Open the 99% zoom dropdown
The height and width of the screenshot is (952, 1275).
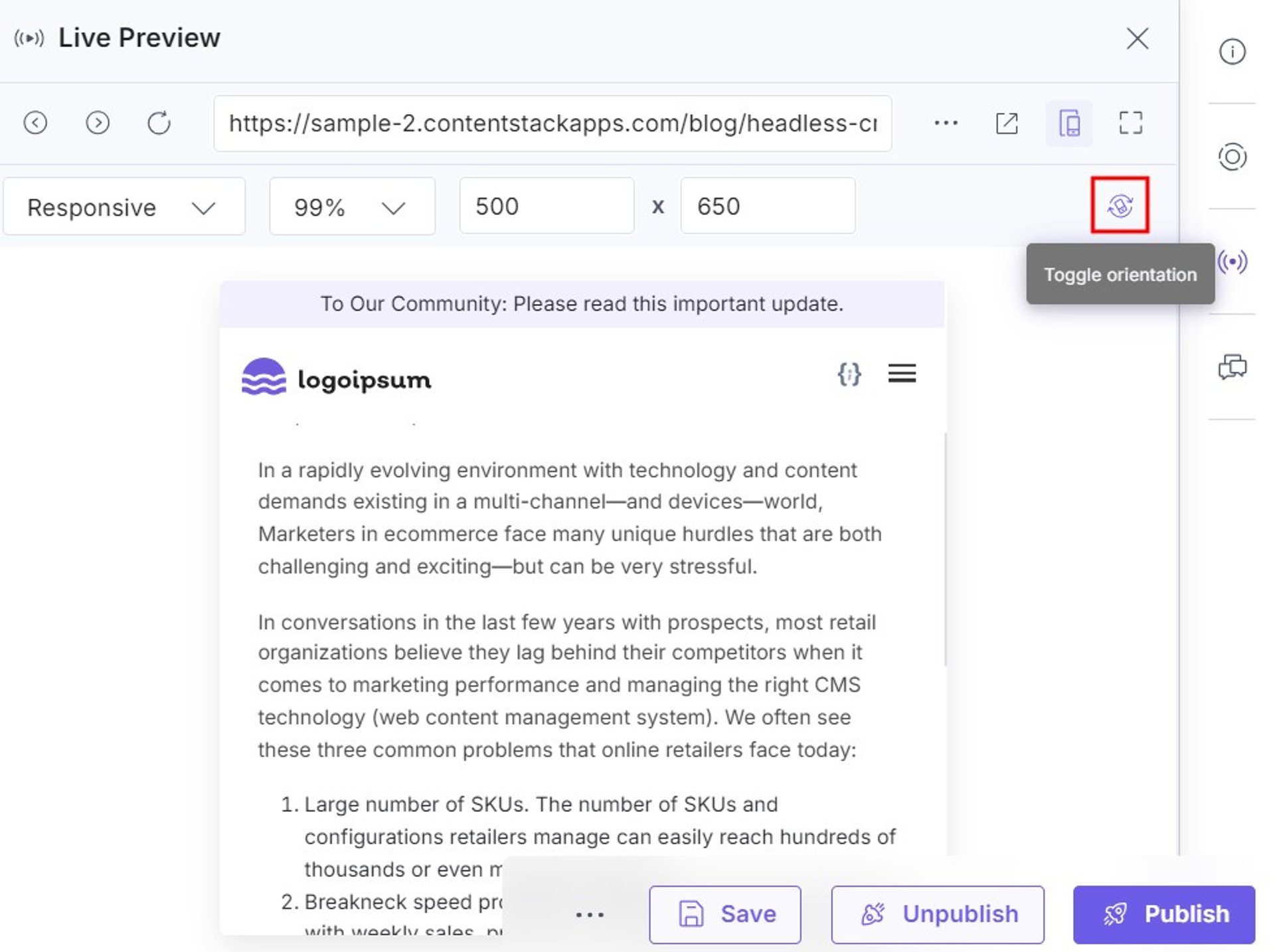click(352, 206)
